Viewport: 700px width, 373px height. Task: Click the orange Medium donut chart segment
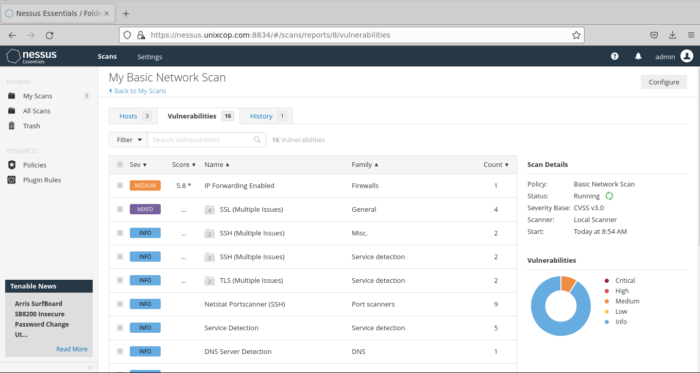pos(568,283)
